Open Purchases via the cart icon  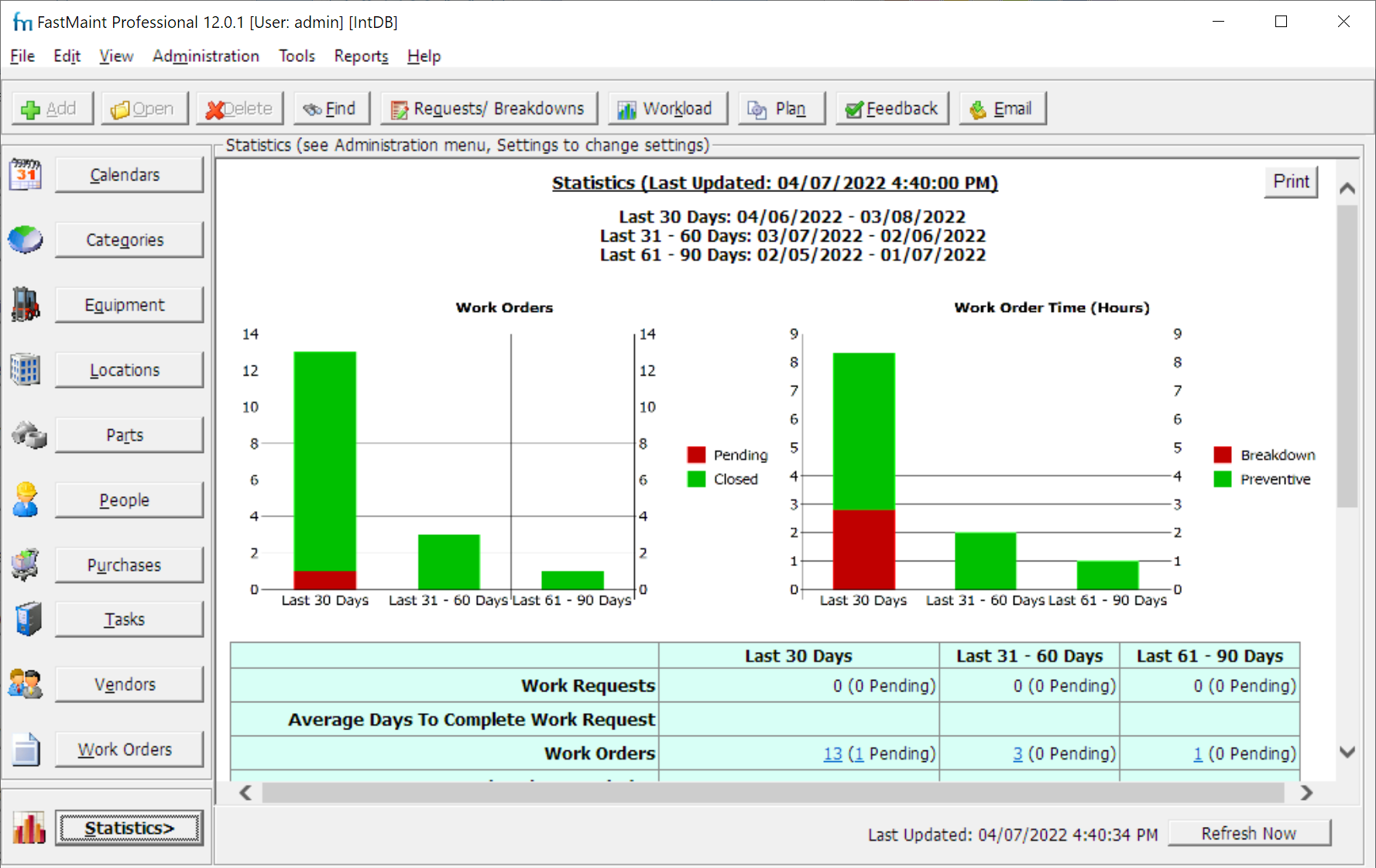26,564
